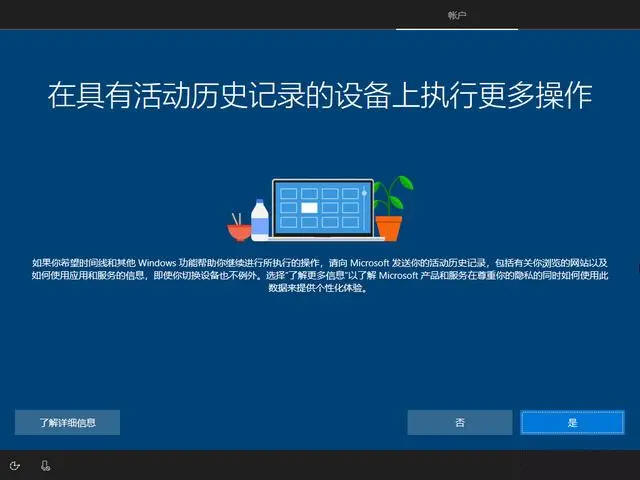Click the 否 (No) button
Screen dimensions: 640x480
460,422
